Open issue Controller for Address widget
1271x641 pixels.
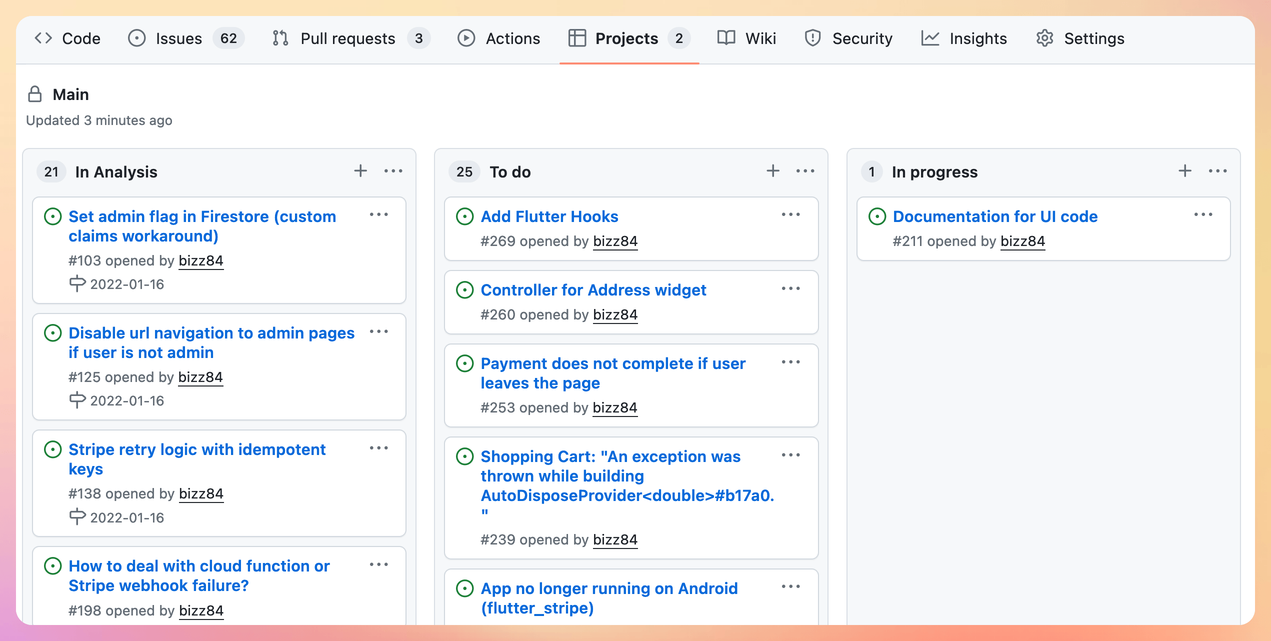pyautogui.click(x=593, y=290)
